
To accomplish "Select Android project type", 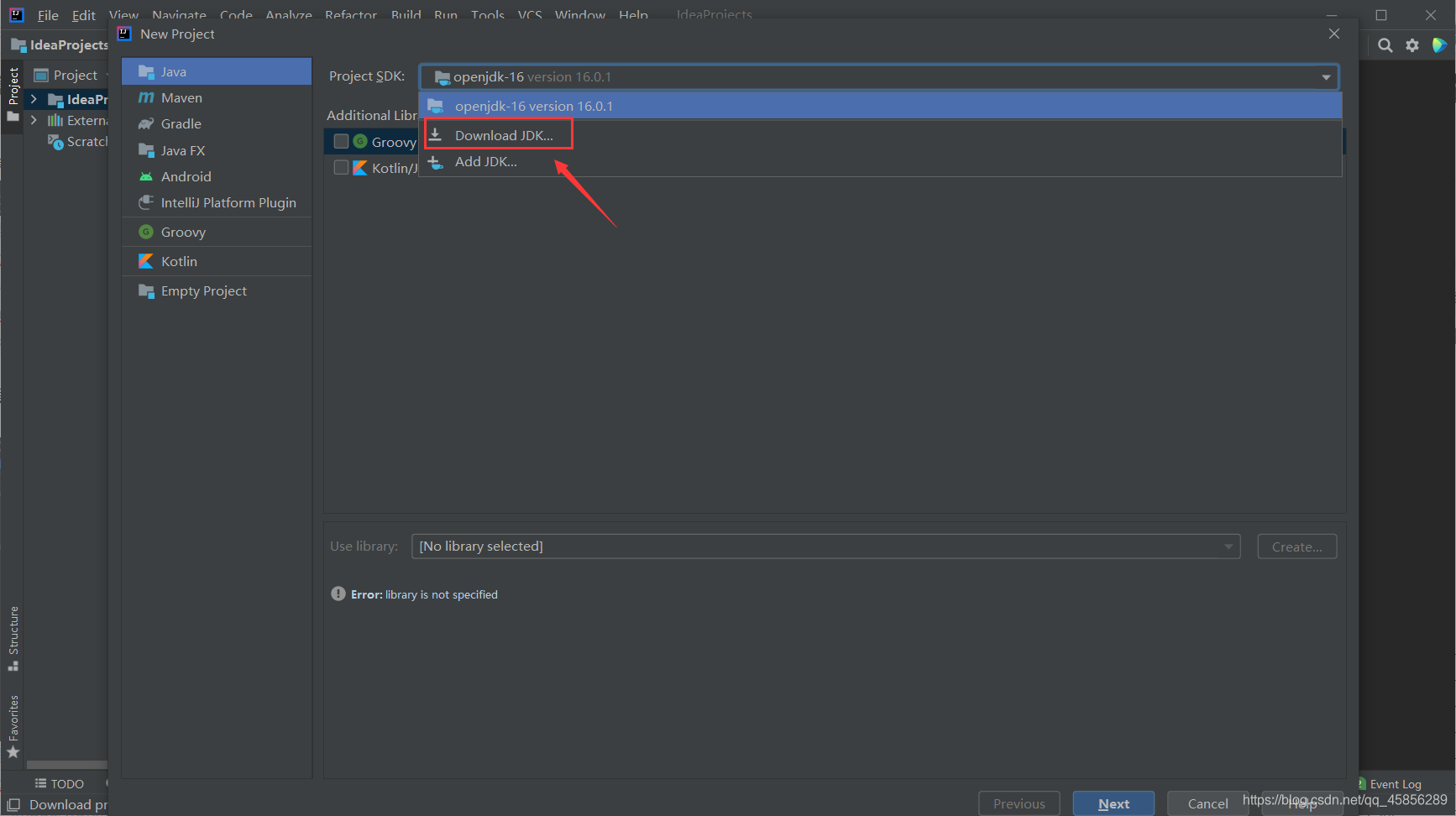I will click(x=217, y=176).
